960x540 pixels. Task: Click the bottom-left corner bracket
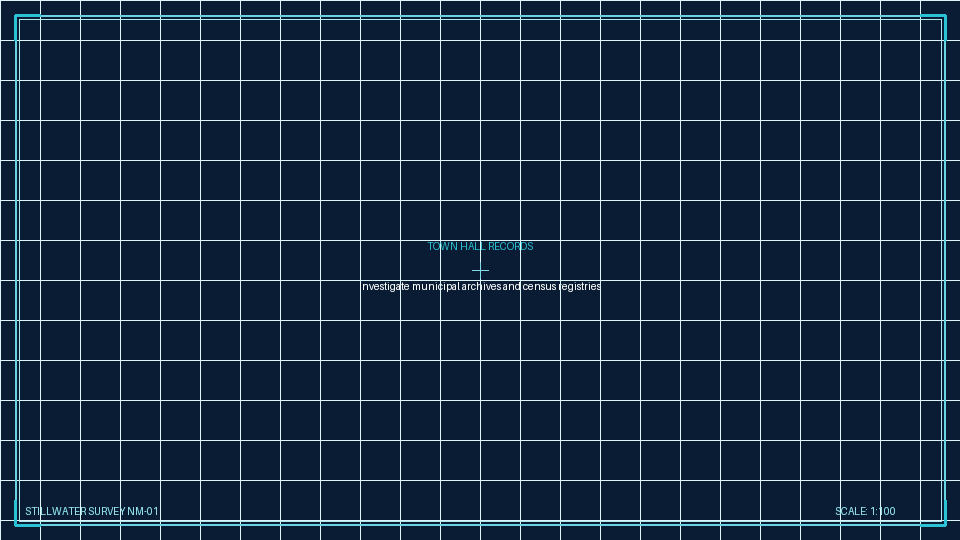[27, 513]
